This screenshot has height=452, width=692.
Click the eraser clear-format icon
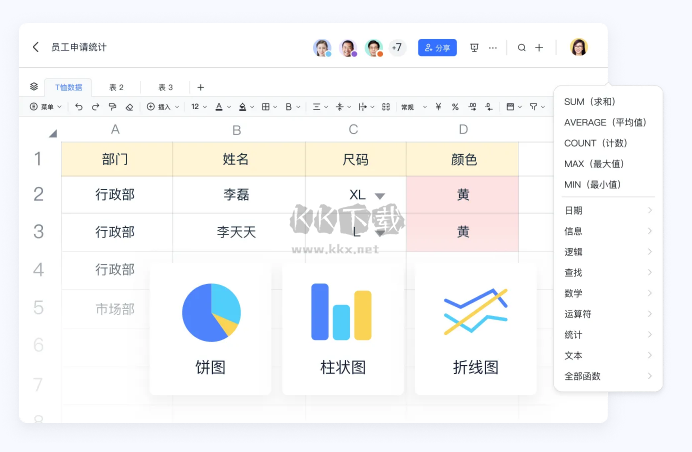[x=129, y=107]
